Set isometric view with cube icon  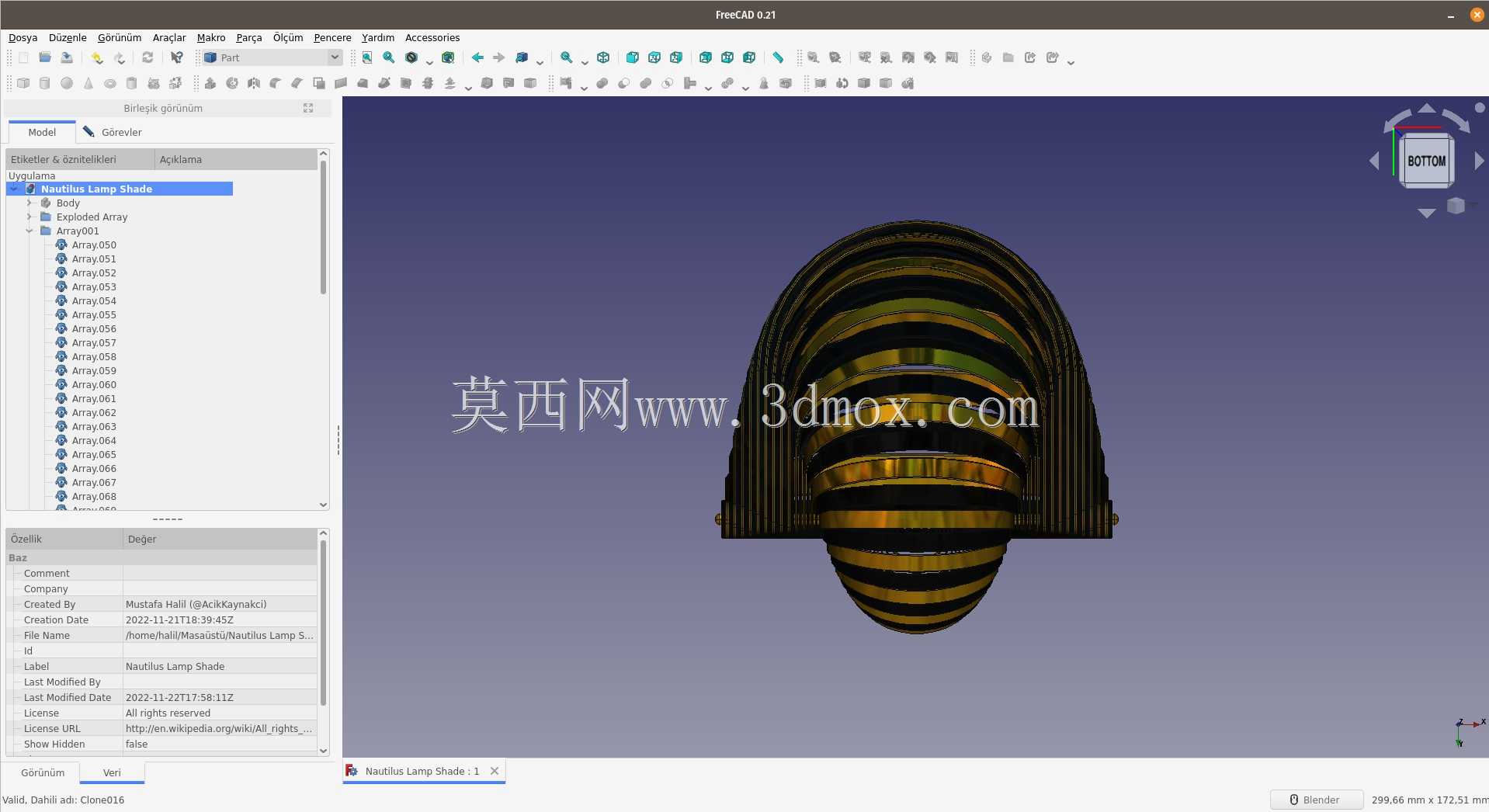[603, 57]
